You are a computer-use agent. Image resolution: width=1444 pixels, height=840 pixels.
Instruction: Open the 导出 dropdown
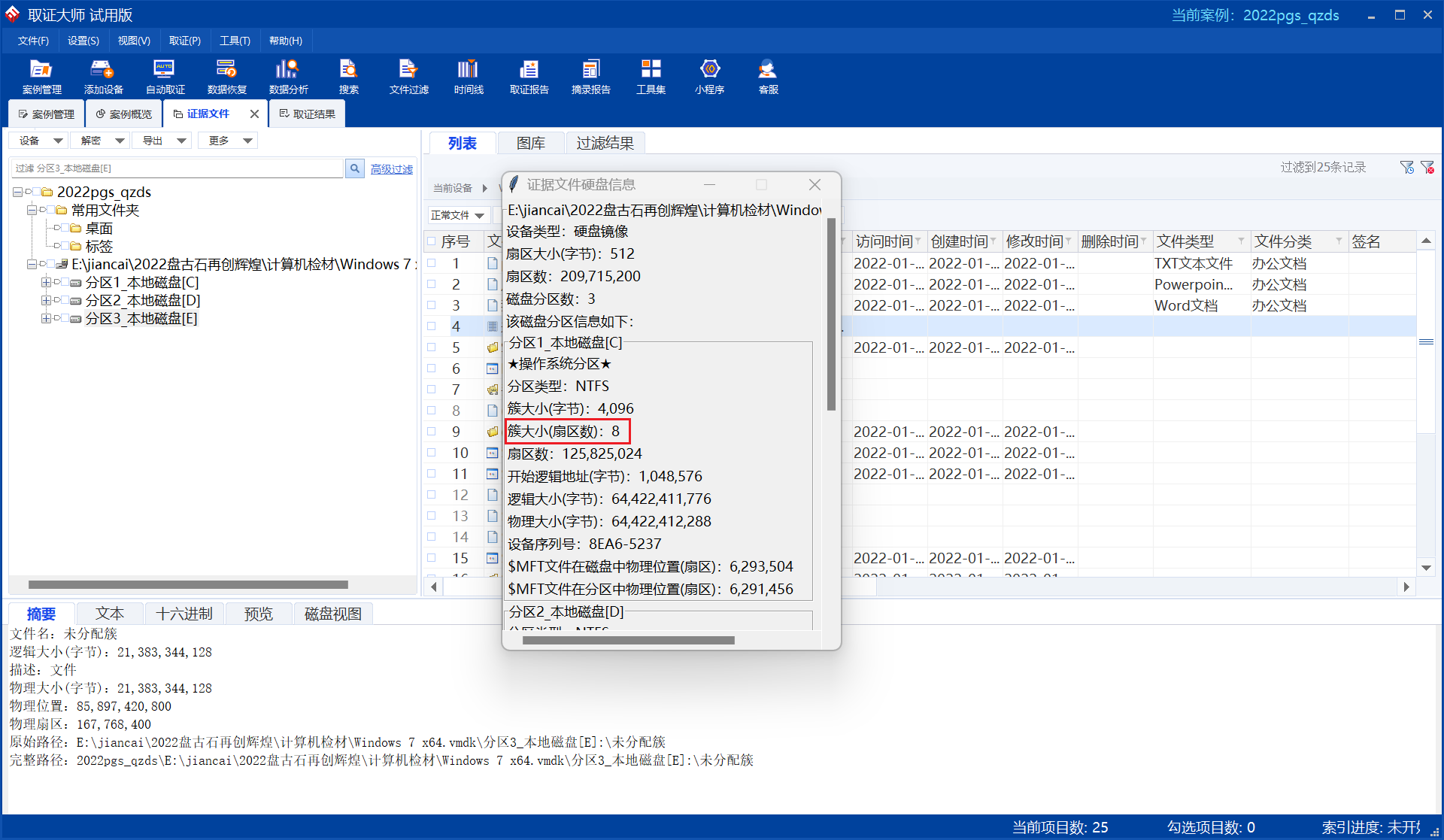click(162, 141)
